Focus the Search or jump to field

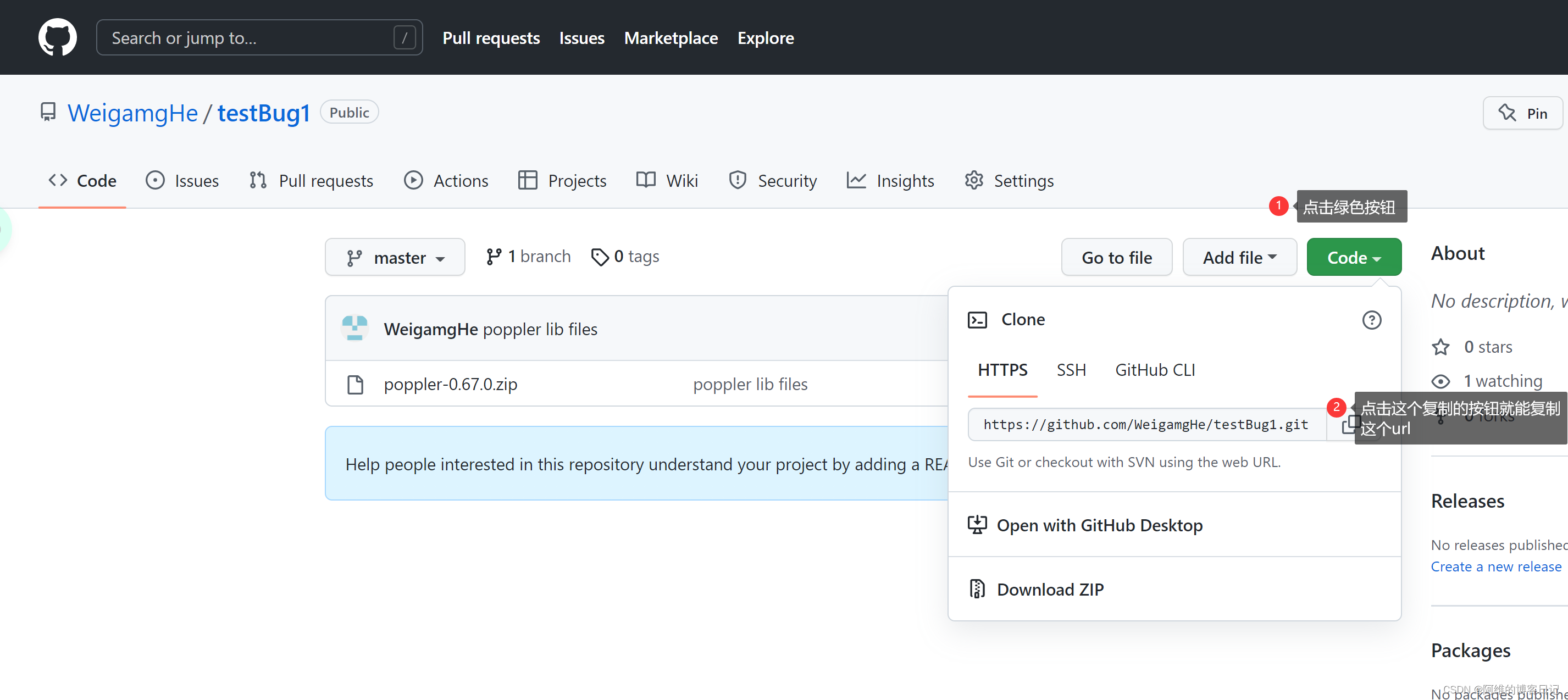click(x=259, y=38)
